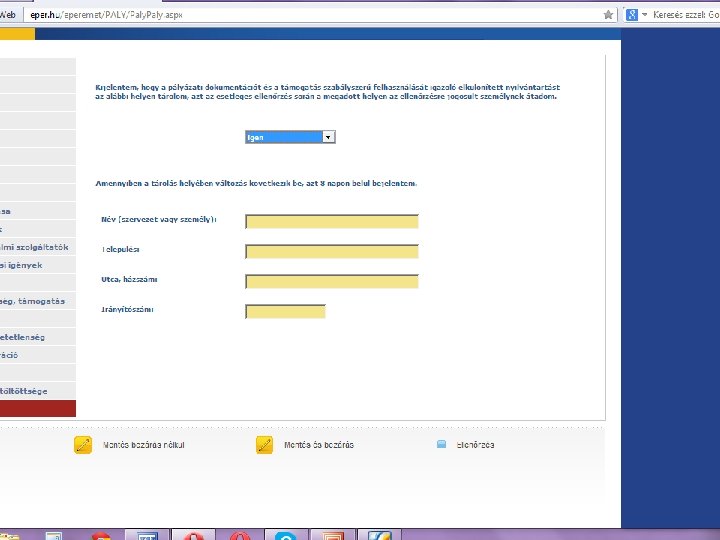Click the 'Település' input field
This screenshot has height=540, width=720.
click(332, 252)
